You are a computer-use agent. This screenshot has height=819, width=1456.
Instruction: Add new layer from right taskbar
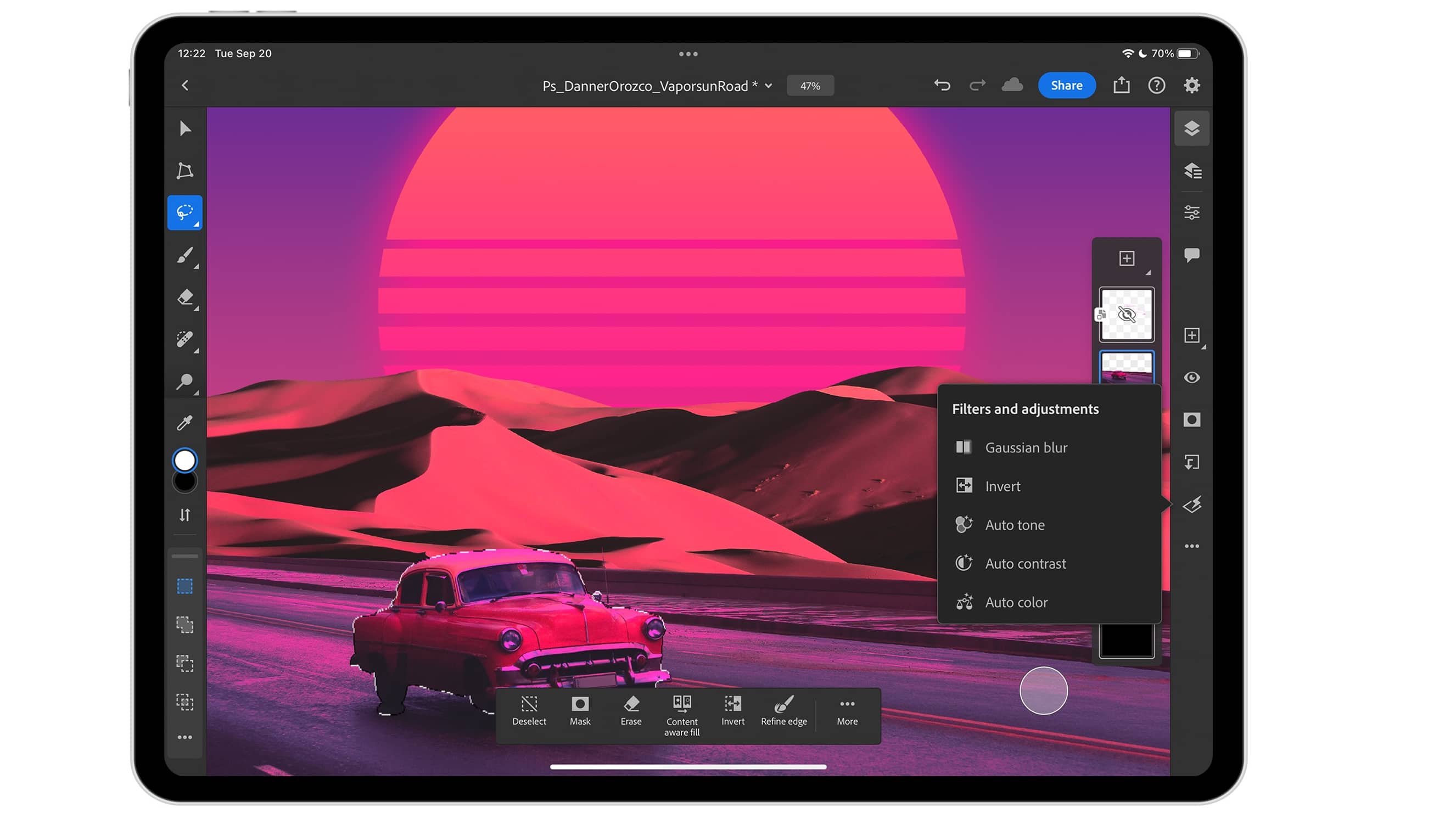tap(1191, 335)
